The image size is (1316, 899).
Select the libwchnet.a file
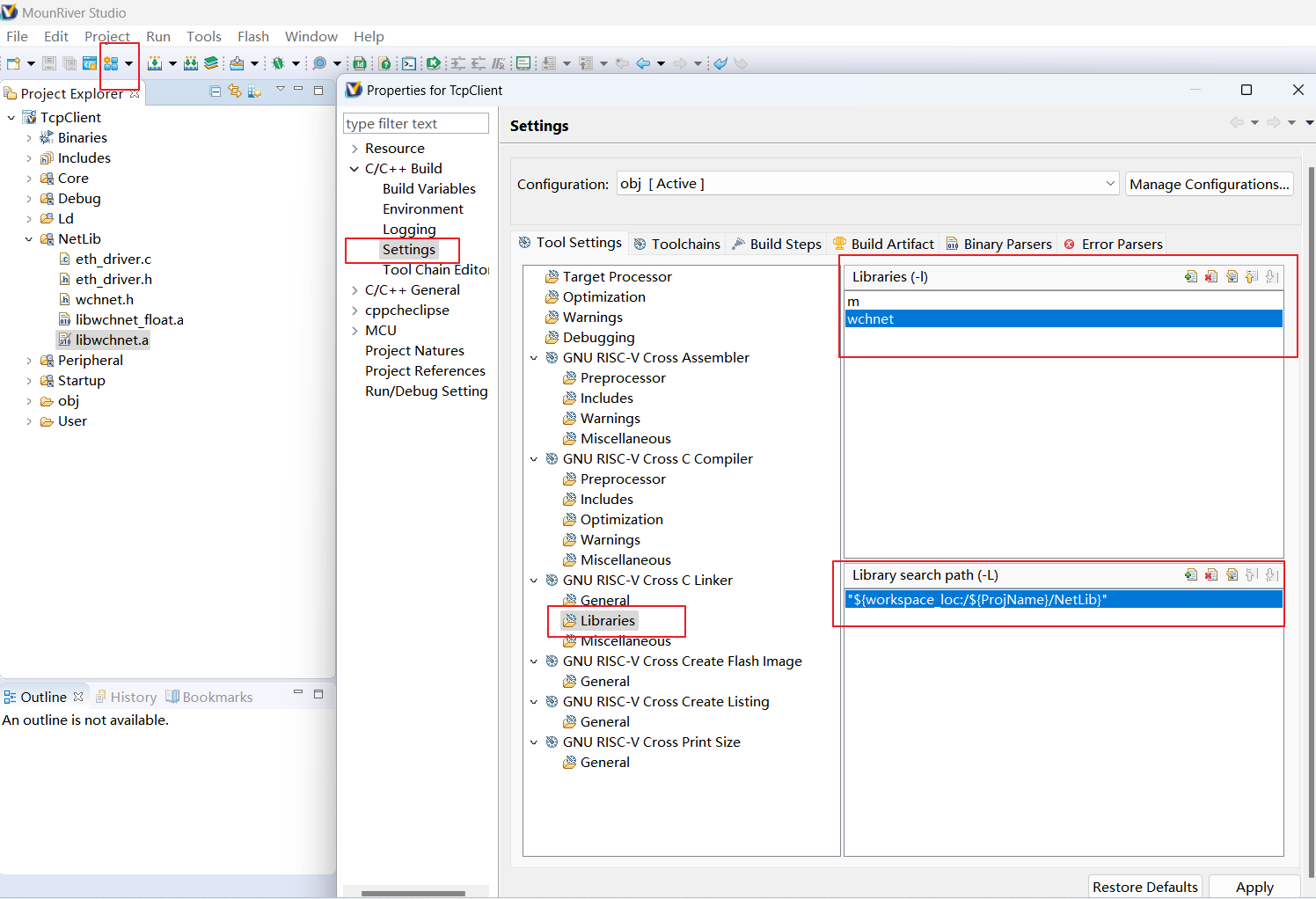pyautogui.click(x=103, y=340)
